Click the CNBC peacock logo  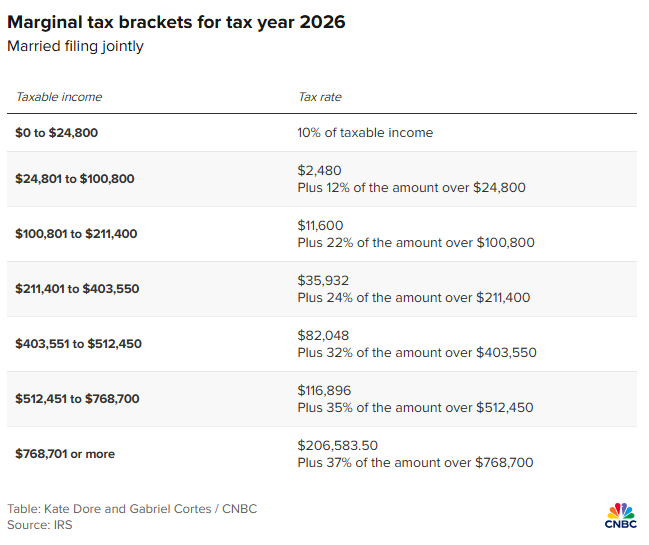click(x=620, y=513)
